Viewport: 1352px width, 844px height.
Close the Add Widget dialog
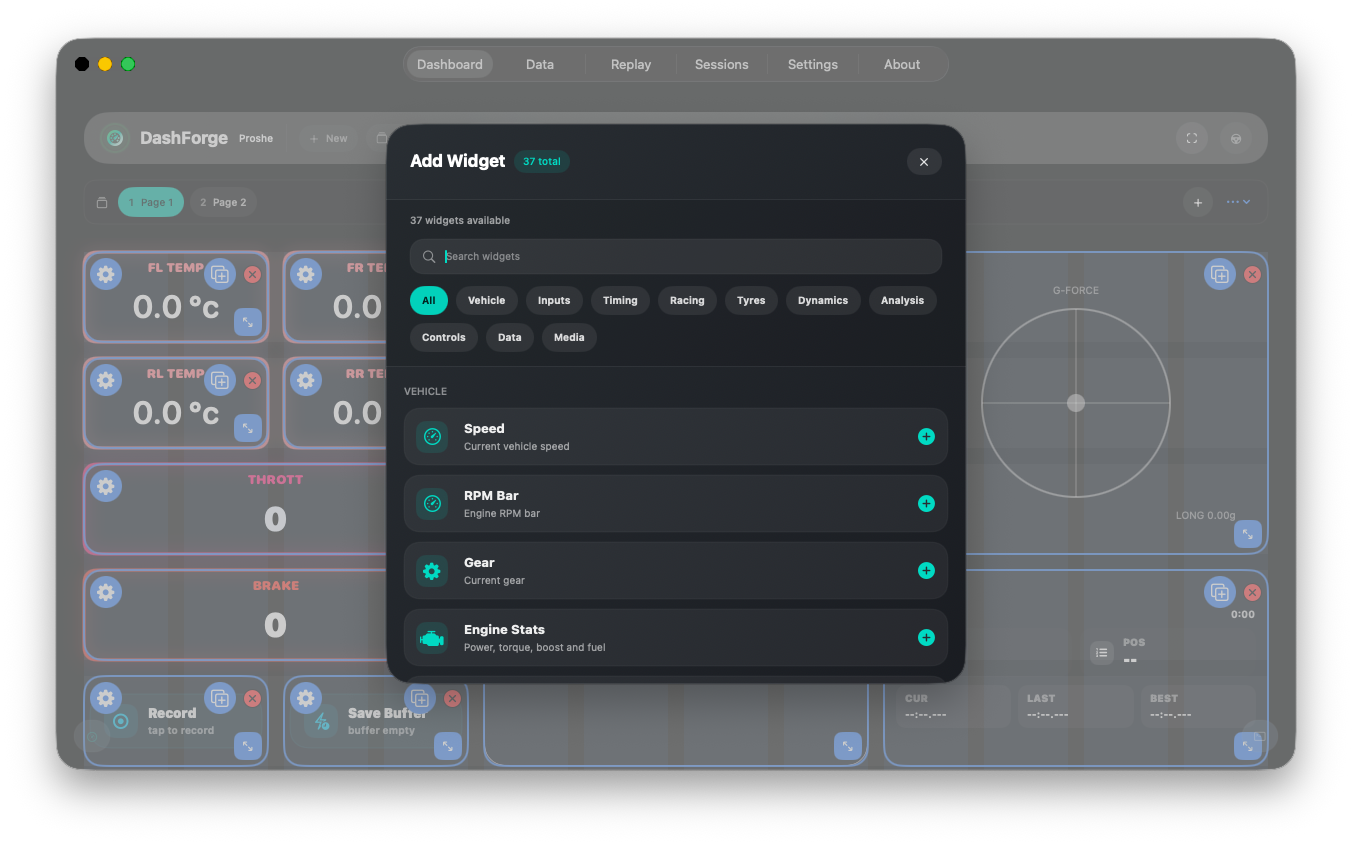tap(924, 161)
